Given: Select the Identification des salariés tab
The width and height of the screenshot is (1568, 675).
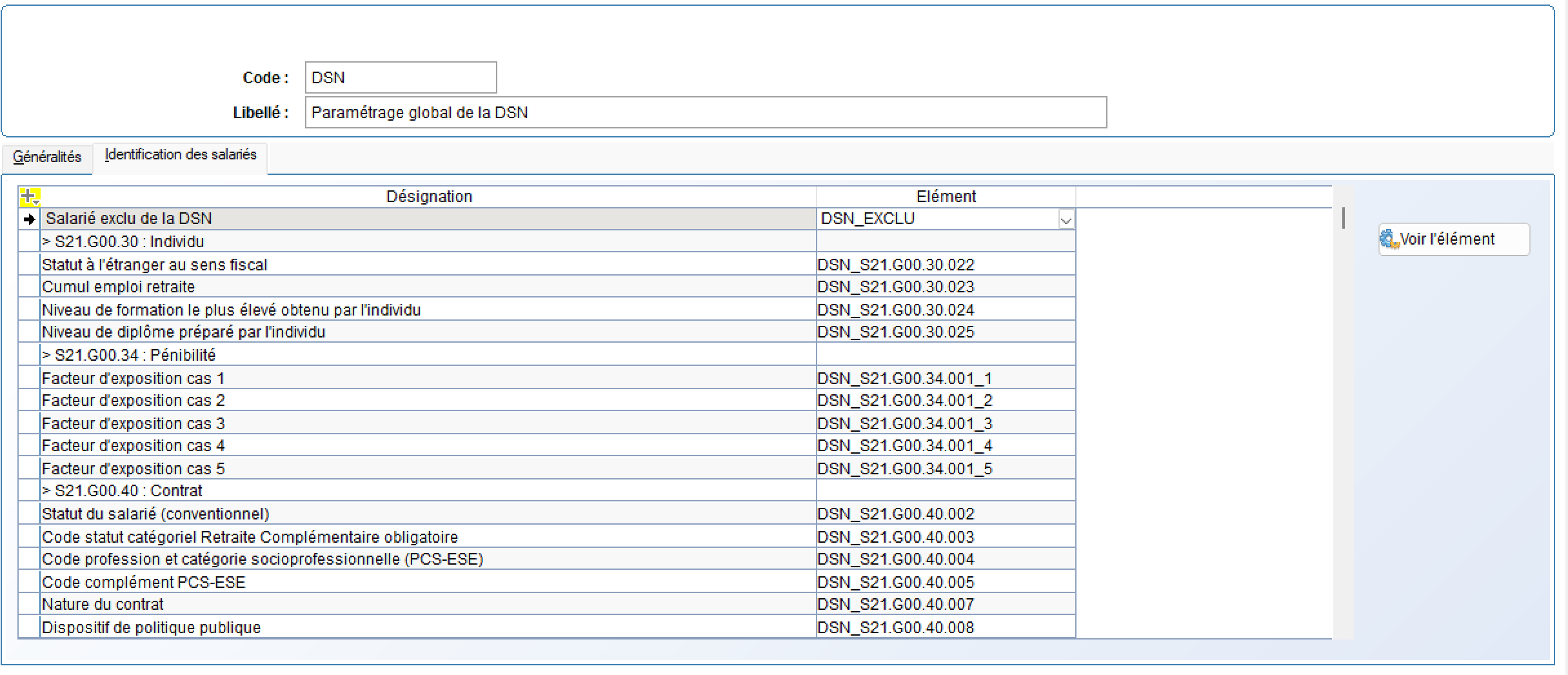Looking at the screenshot, I should point(181,155).
